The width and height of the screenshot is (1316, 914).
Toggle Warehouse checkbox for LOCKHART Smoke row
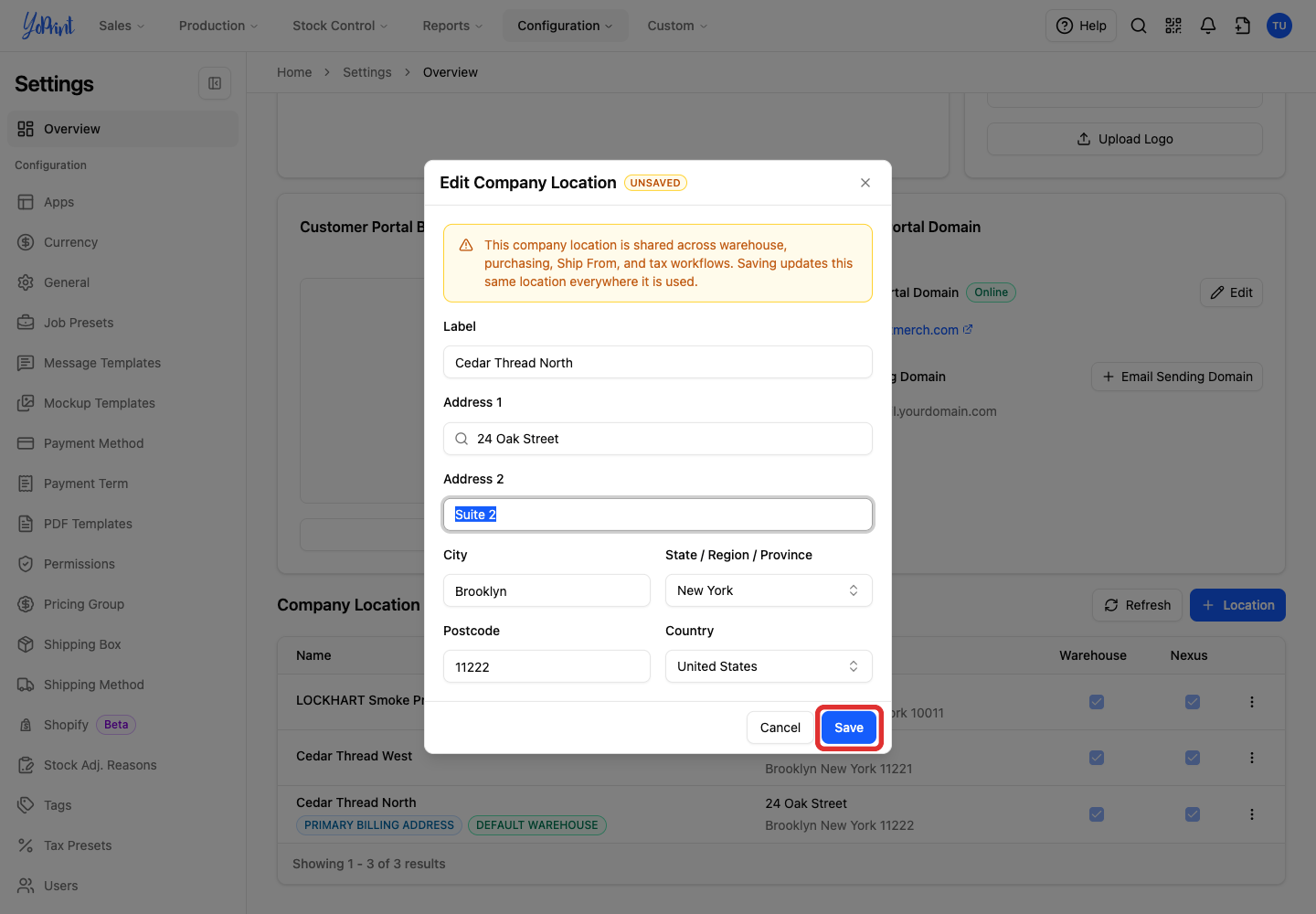(x=1097, y=702)
